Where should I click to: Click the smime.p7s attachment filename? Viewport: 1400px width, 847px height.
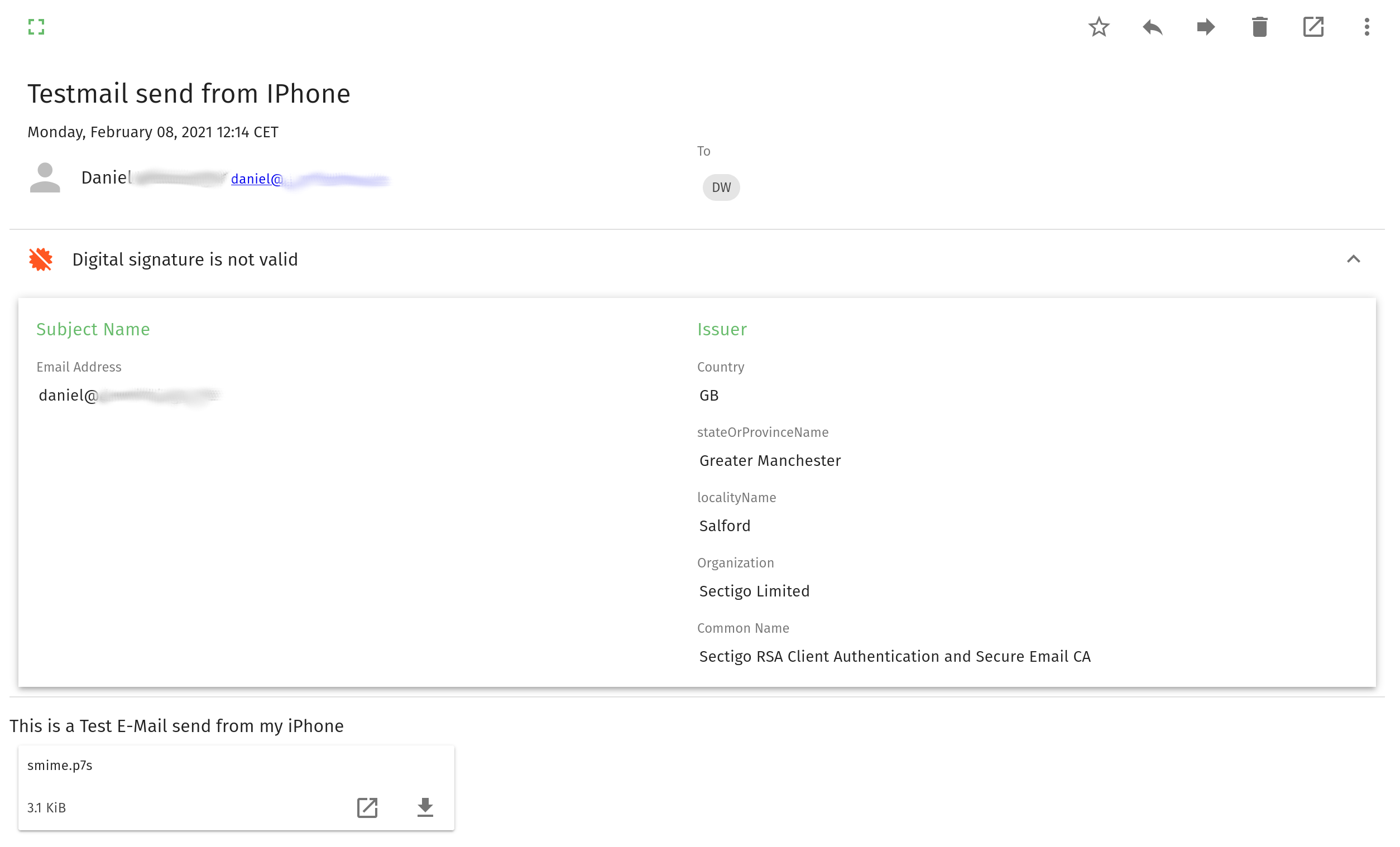point(60,765)
